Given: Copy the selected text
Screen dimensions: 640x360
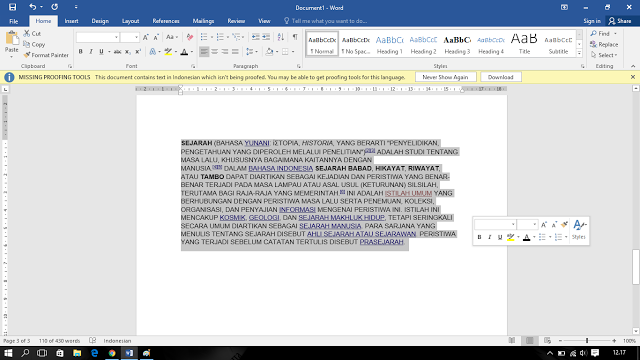Looking at the screenshot, I should [34, 44].
